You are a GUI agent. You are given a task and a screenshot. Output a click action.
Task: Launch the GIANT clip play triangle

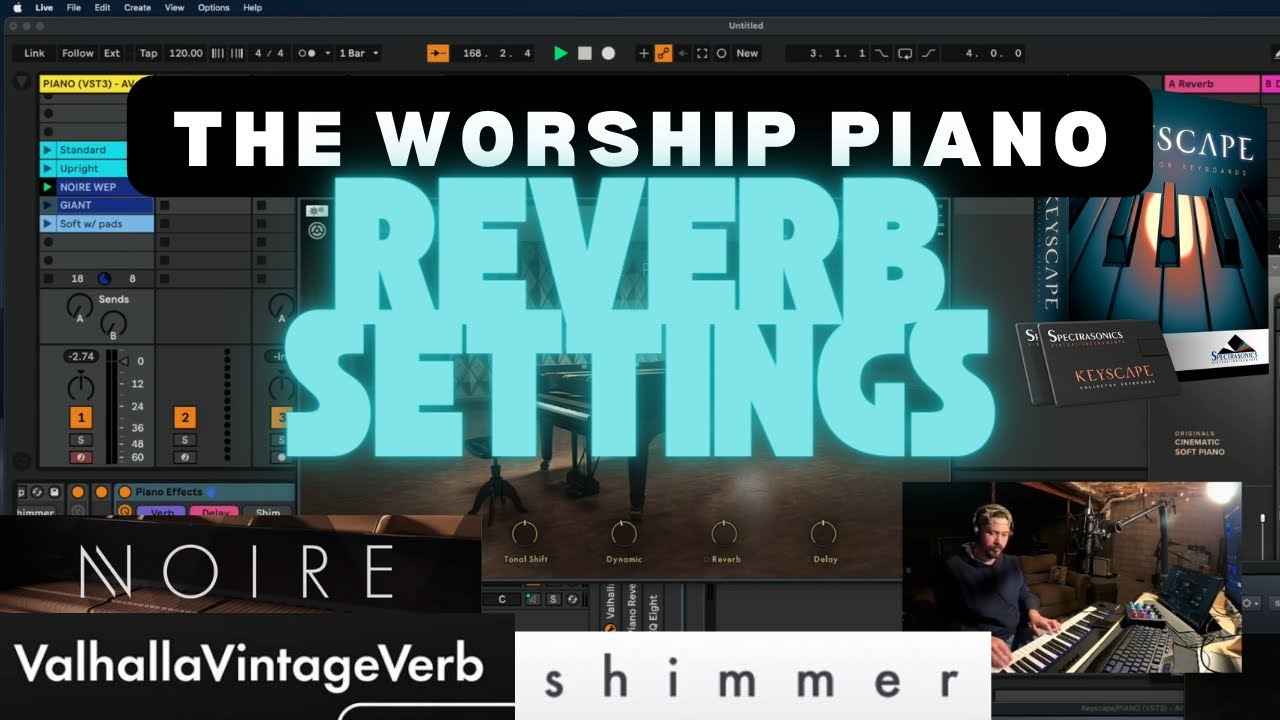tap(47, 205)
